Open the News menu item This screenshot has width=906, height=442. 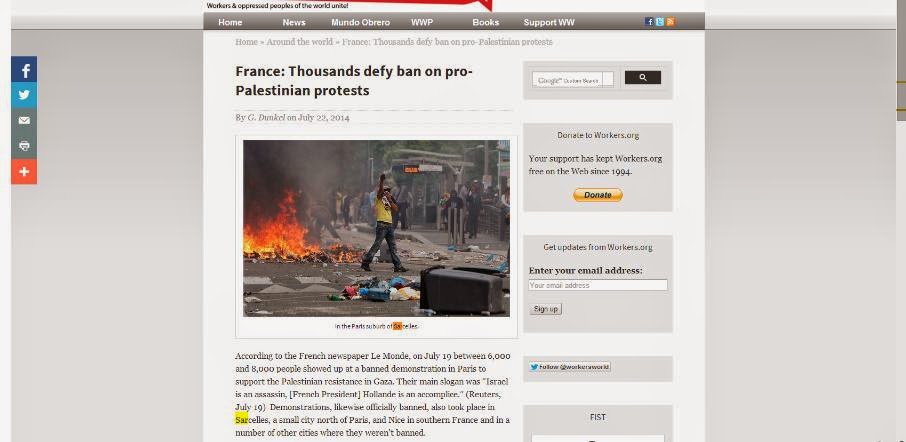[x=294, y=23]
